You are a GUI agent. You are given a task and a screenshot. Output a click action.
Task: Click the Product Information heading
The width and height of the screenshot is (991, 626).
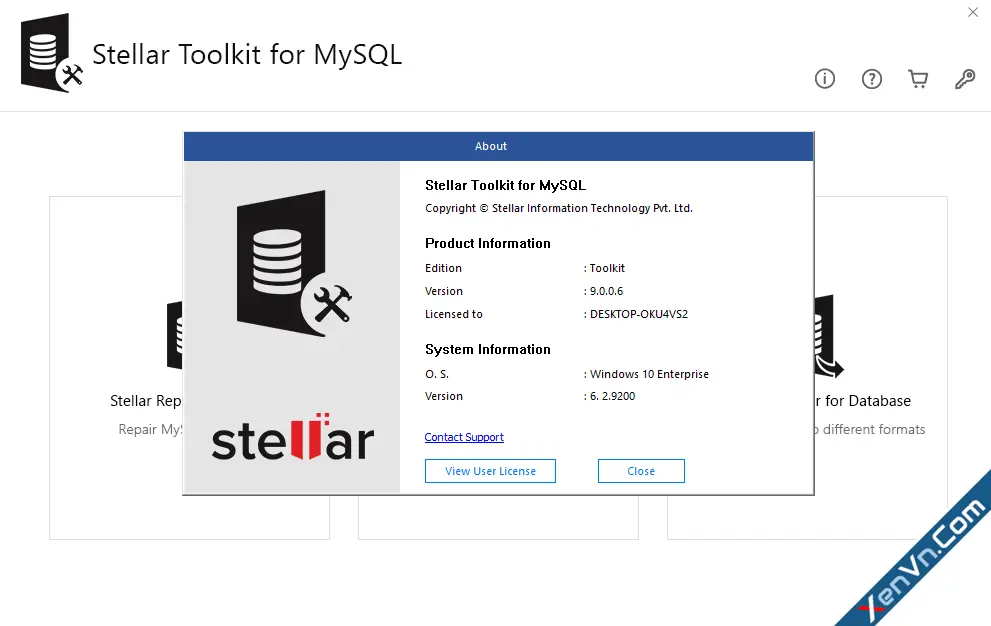(x=487, y=243)
